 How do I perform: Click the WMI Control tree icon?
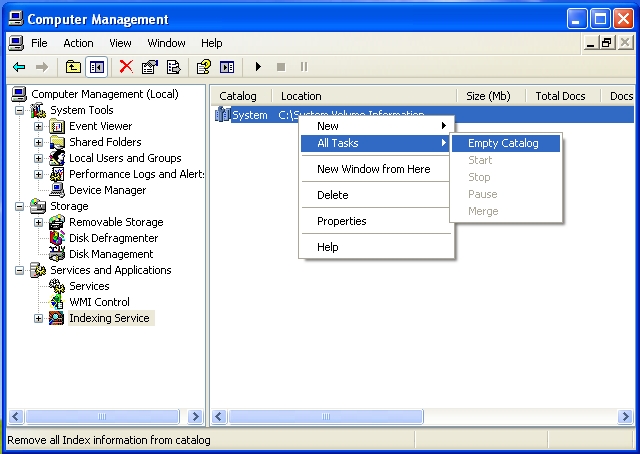coord(57,302)
